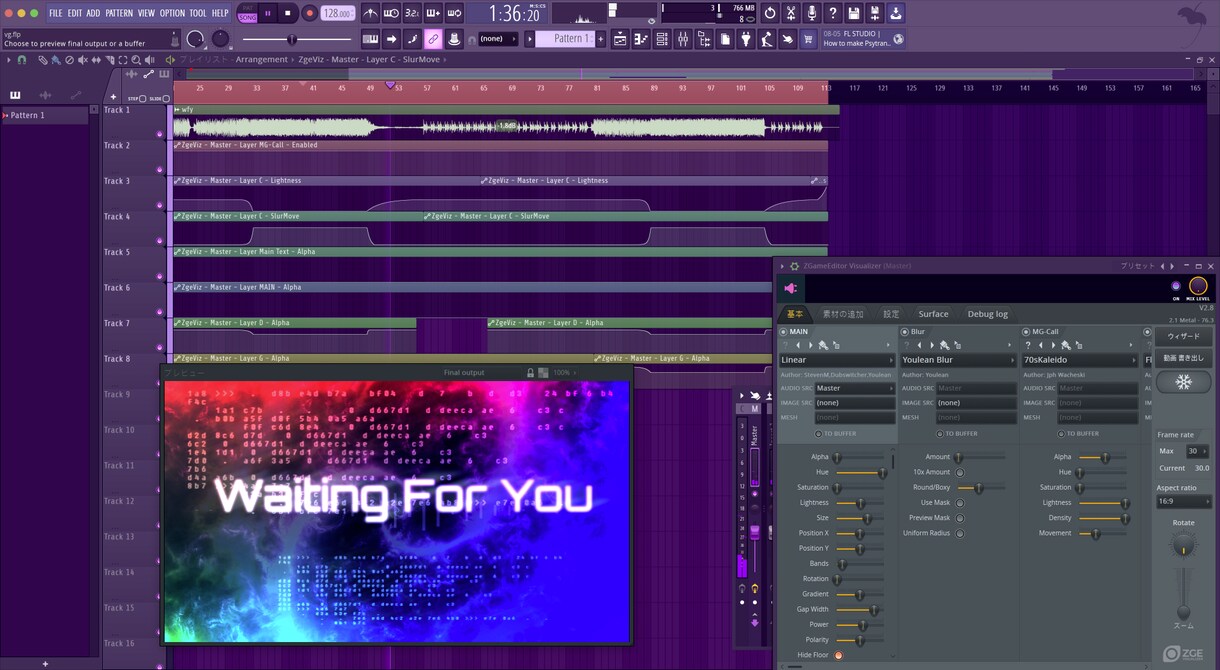Click the save project floppy icon
Image resolution: width=1220 pixels, height=670 pixels.
(854, 13)
